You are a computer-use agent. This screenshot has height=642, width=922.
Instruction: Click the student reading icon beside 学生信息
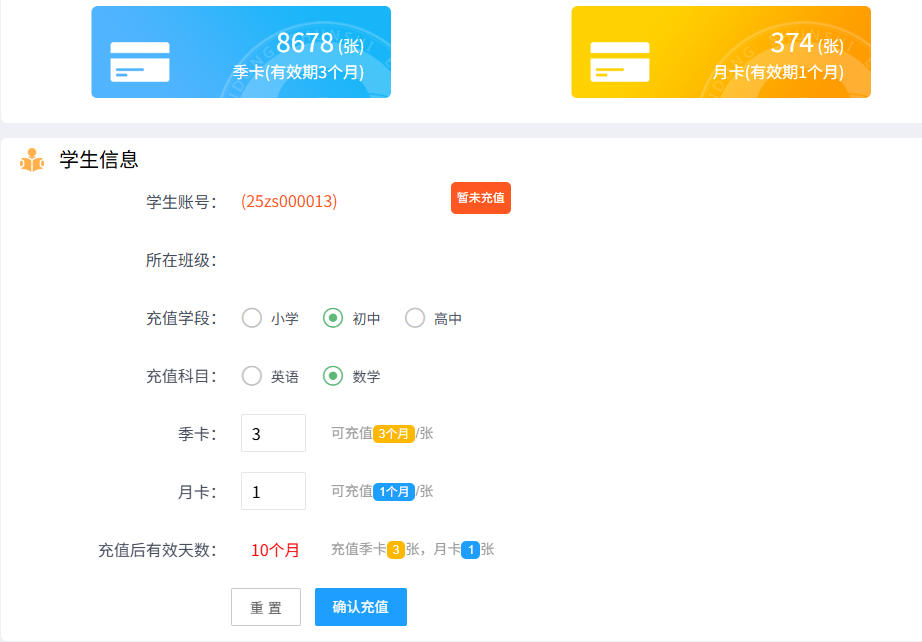tap(32, 160)
